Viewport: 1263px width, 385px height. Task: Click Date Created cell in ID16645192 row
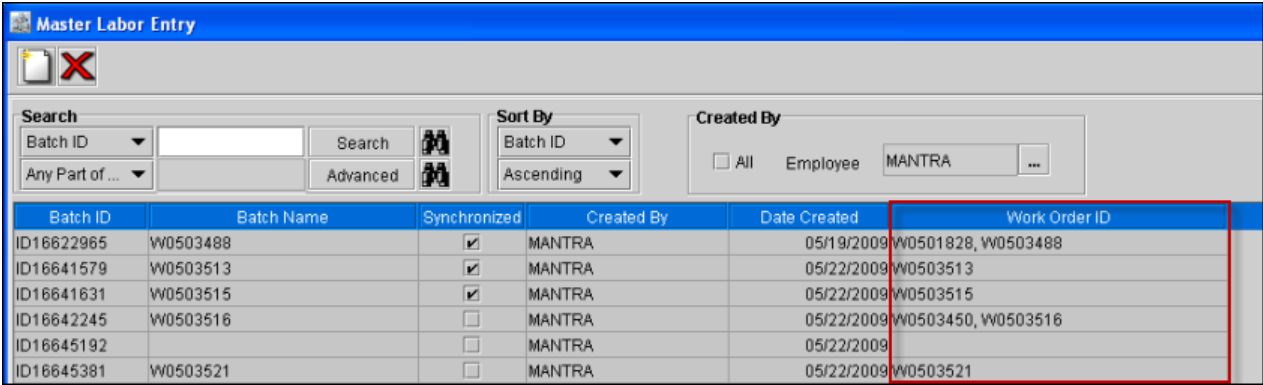[809, 346]
